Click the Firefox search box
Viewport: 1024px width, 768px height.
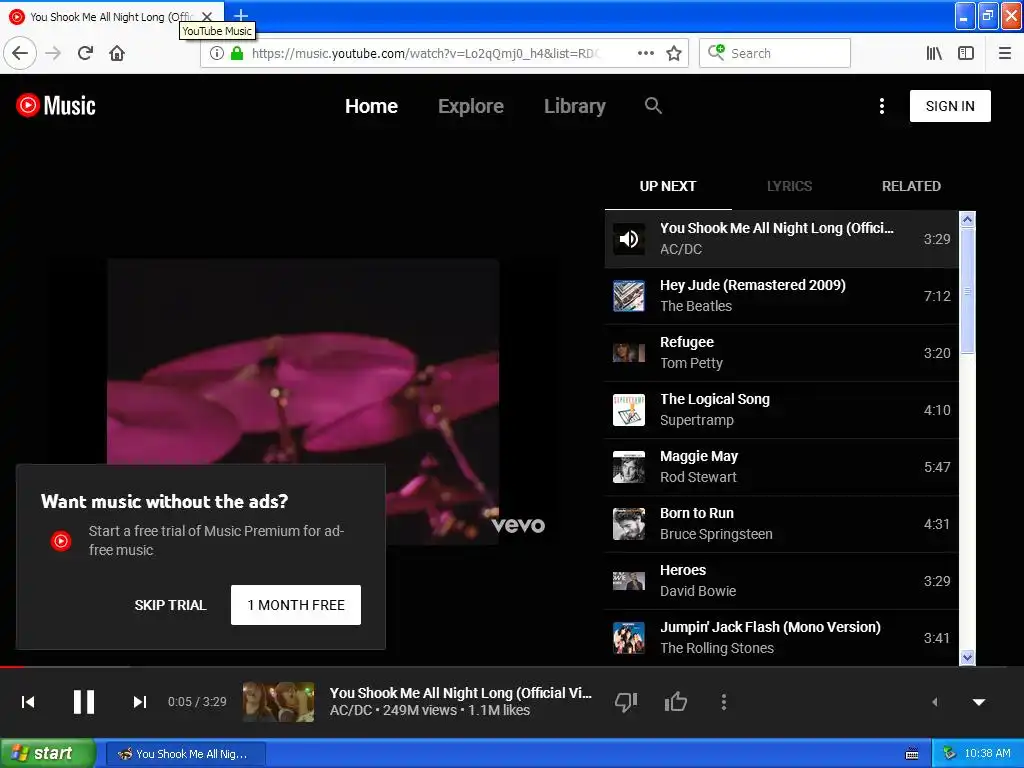pos(775,53)
